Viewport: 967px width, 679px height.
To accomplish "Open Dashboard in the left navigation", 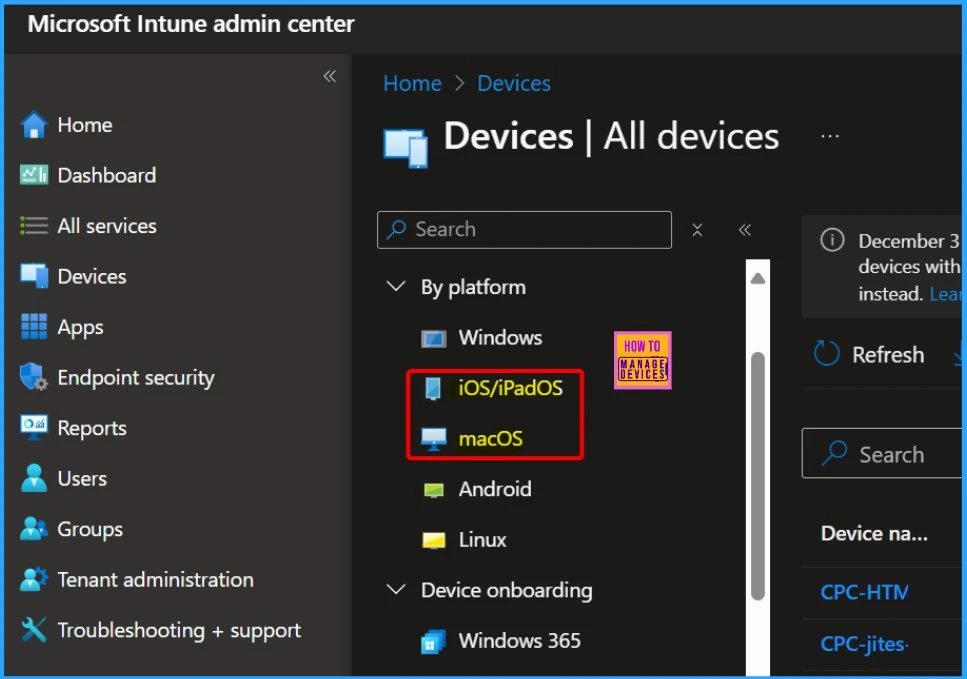I will click(x=107, y=175).
